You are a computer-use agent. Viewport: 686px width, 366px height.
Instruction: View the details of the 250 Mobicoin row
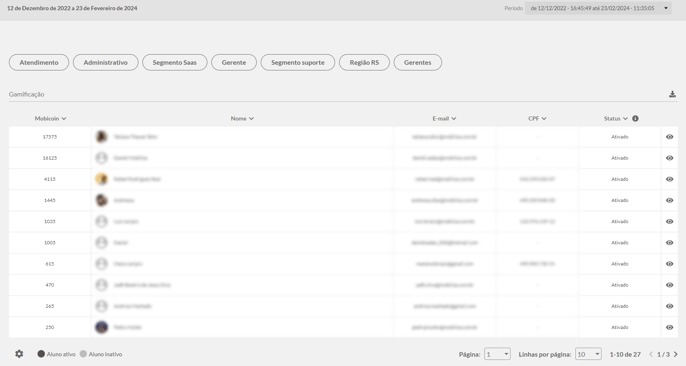pos(669,327)
